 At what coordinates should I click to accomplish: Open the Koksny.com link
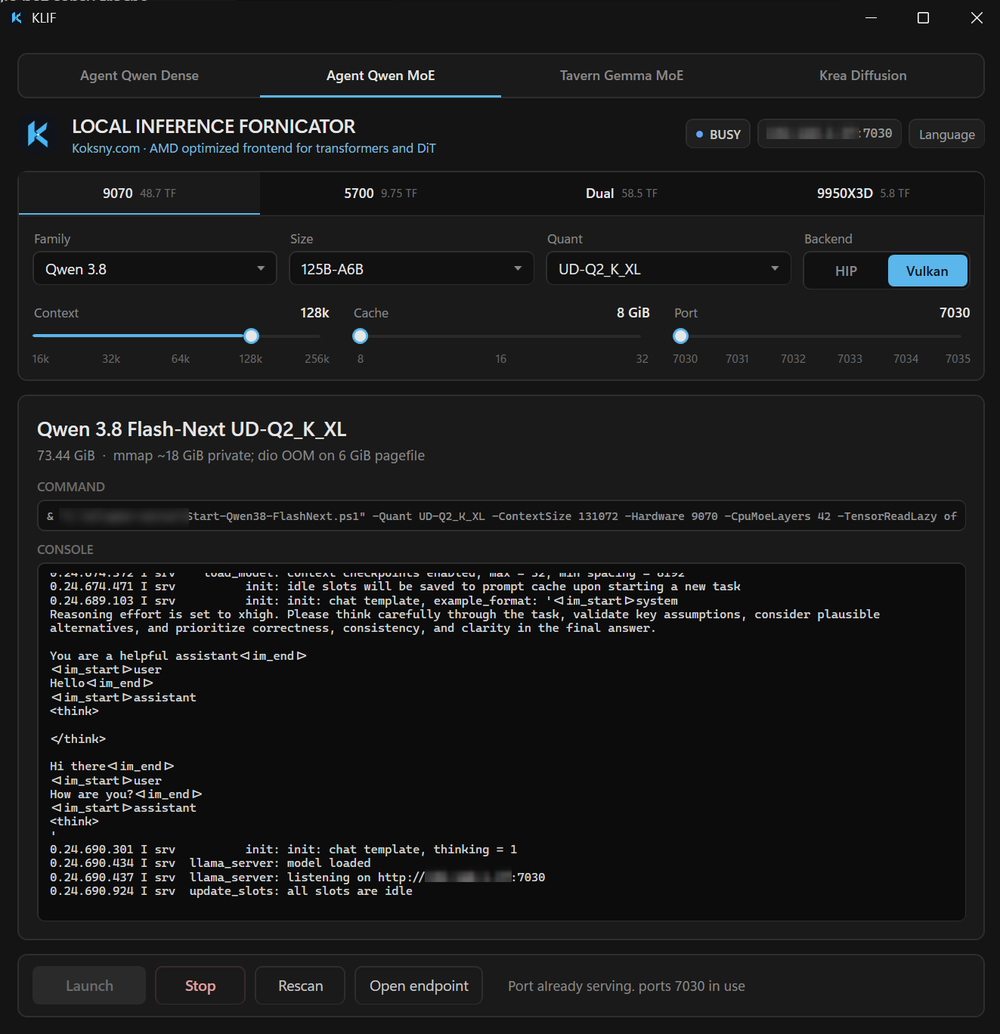tap(106, 148)
